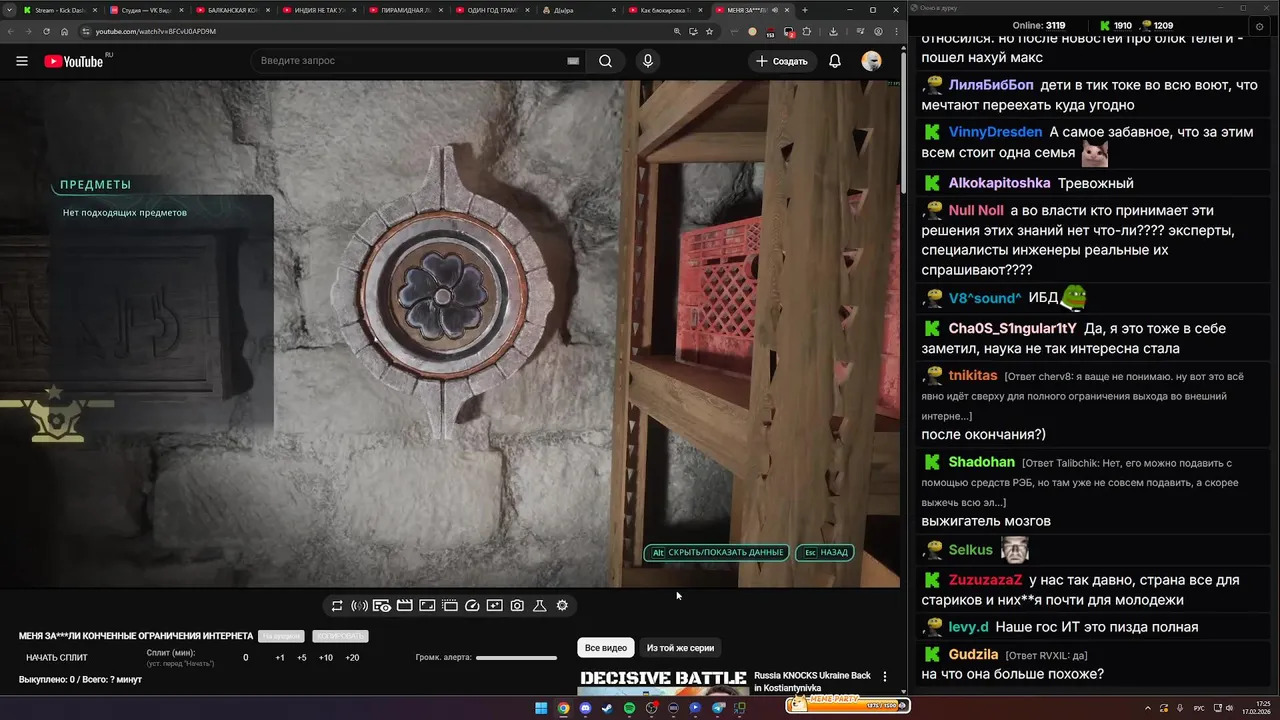Viewport: 1280px width, 720px height.
Task: Adjust the Громк. алерта volume slider
Action: (x=516, y=657)
